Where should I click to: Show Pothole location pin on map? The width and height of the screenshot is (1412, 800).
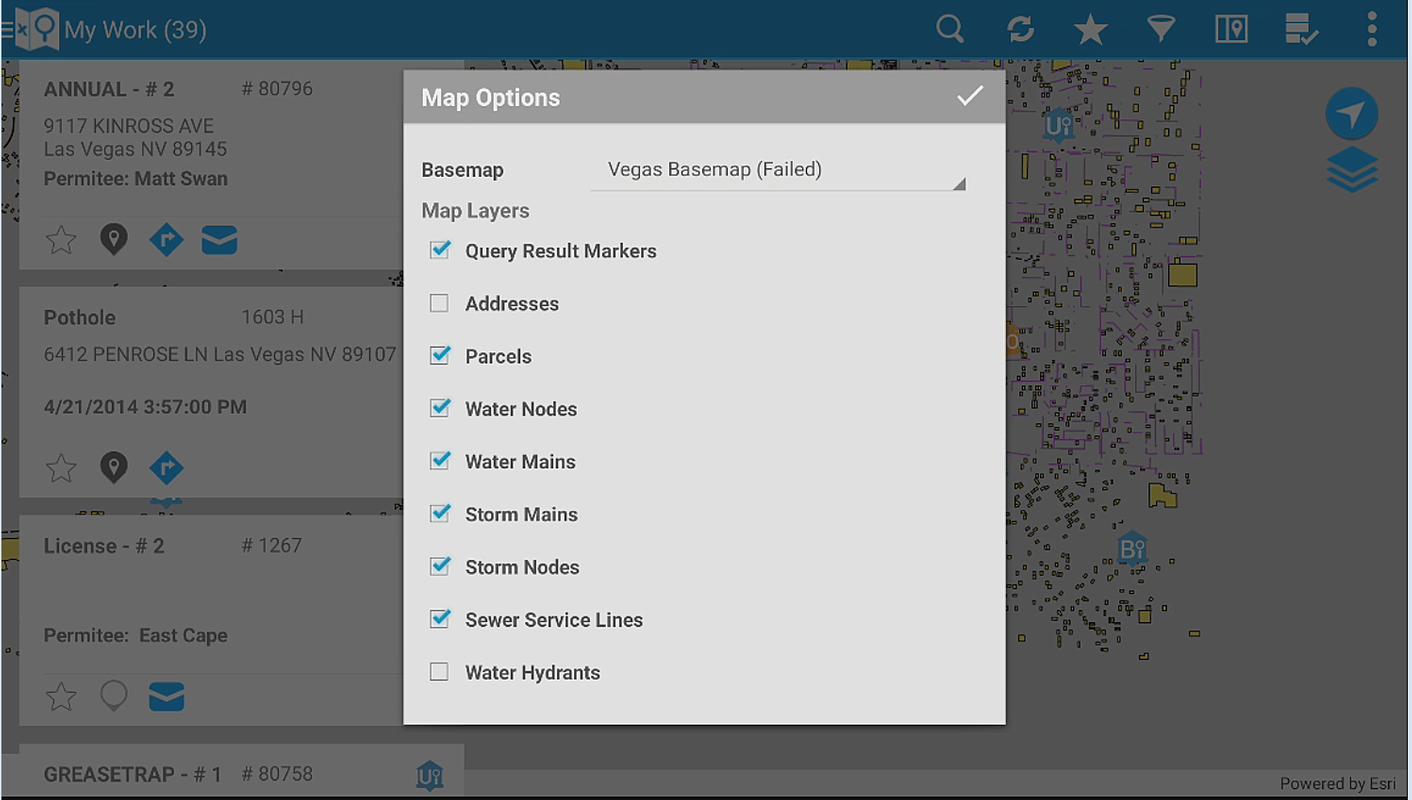point(114,468)
